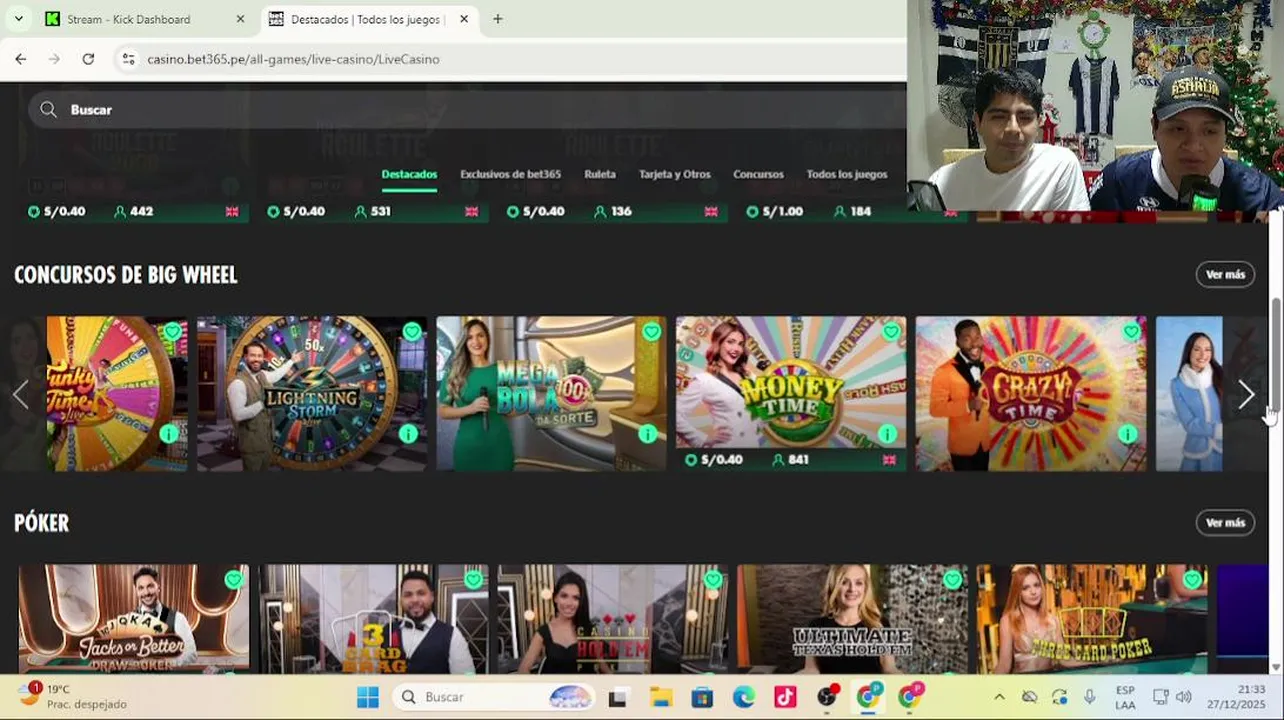Open TikTok app from taskbar
The height and width of the screenshot is (720, 1284).
[785, 697]
